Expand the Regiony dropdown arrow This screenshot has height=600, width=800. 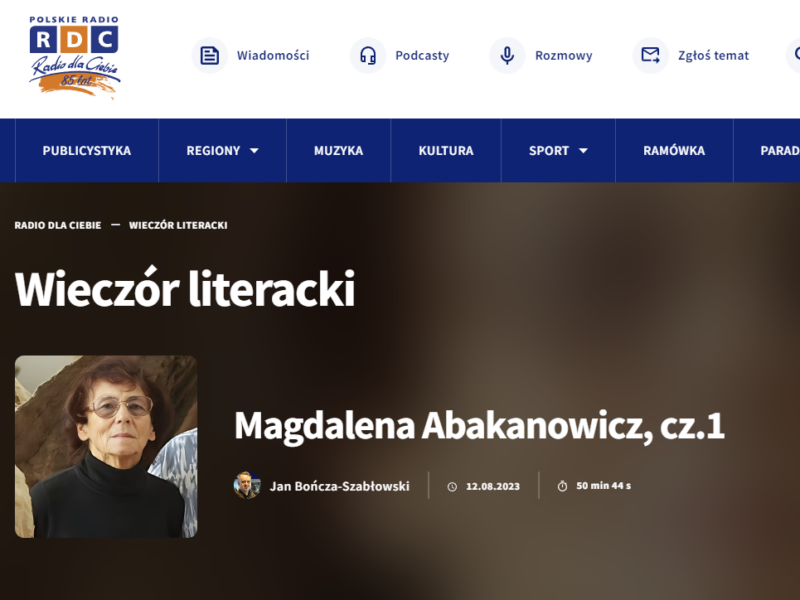pos(254,151)
